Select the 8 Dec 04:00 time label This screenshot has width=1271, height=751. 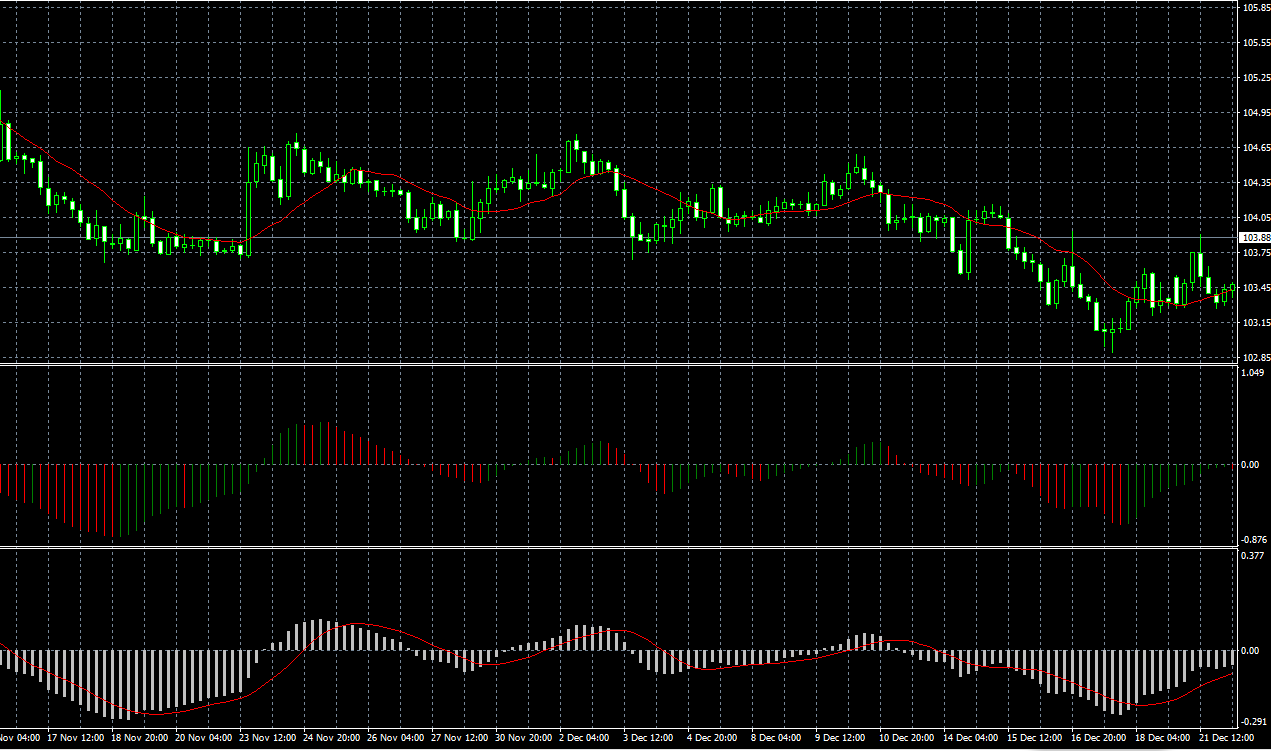pos(778,739)
